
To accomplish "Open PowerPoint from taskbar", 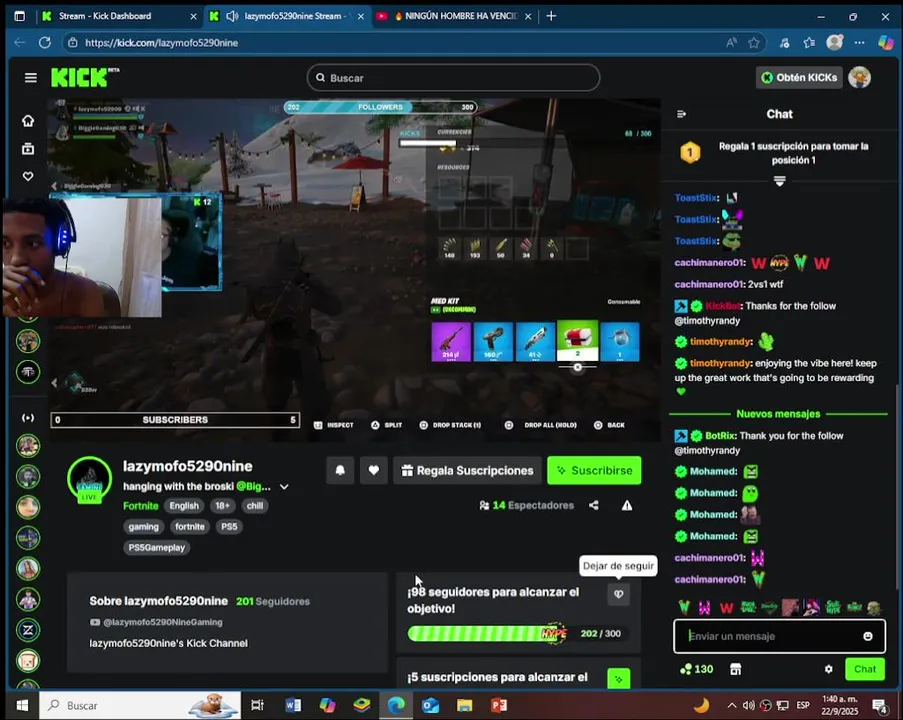I will tap(499, 705).
